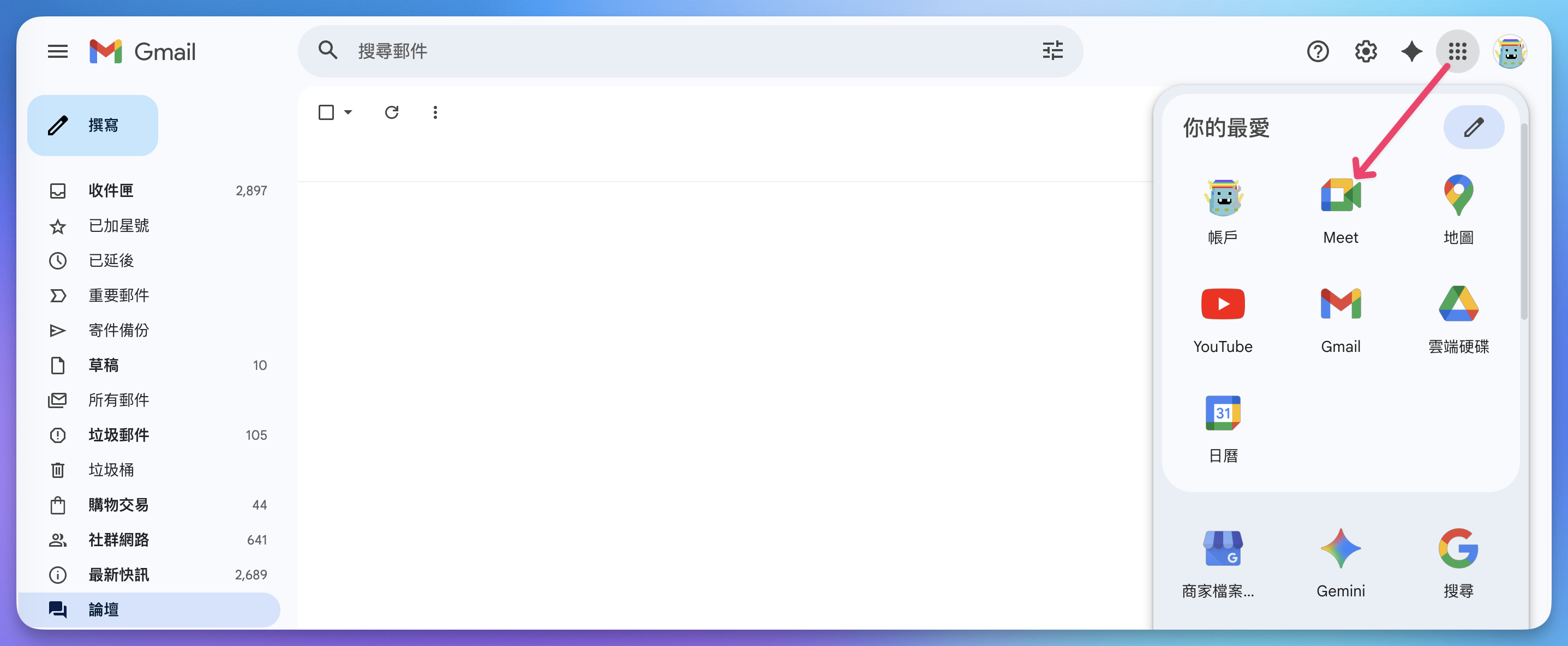The height and width of the screenshot is (646, 1568).
Task: Show search options filter button
Action: point(1052,51)
